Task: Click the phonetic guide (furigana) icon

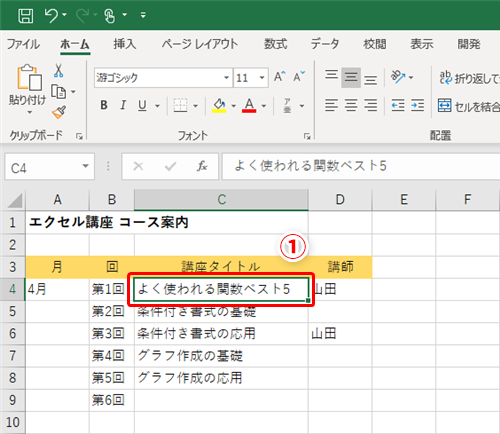Action: pyautogui.click(x=287, y=105)
